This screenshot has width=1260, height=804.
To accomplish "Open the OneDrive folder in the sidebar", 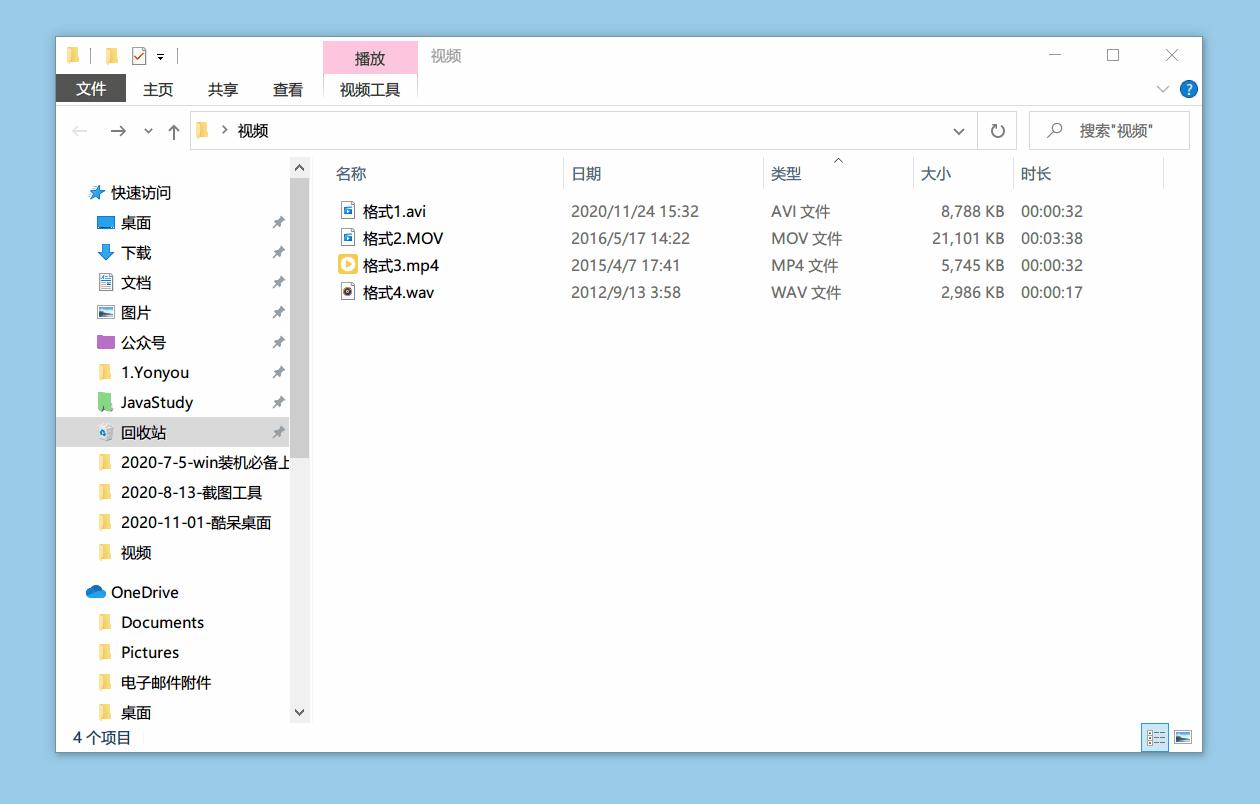I will tap(143, 591).
